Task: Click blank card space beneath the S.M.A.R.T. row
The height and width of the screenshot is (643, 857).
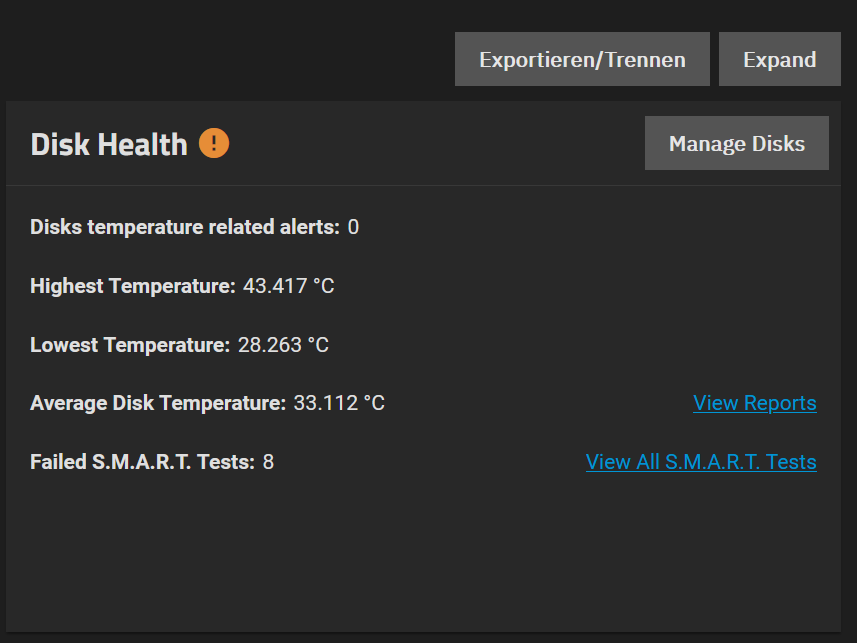Action: click(x=423, y=552)
